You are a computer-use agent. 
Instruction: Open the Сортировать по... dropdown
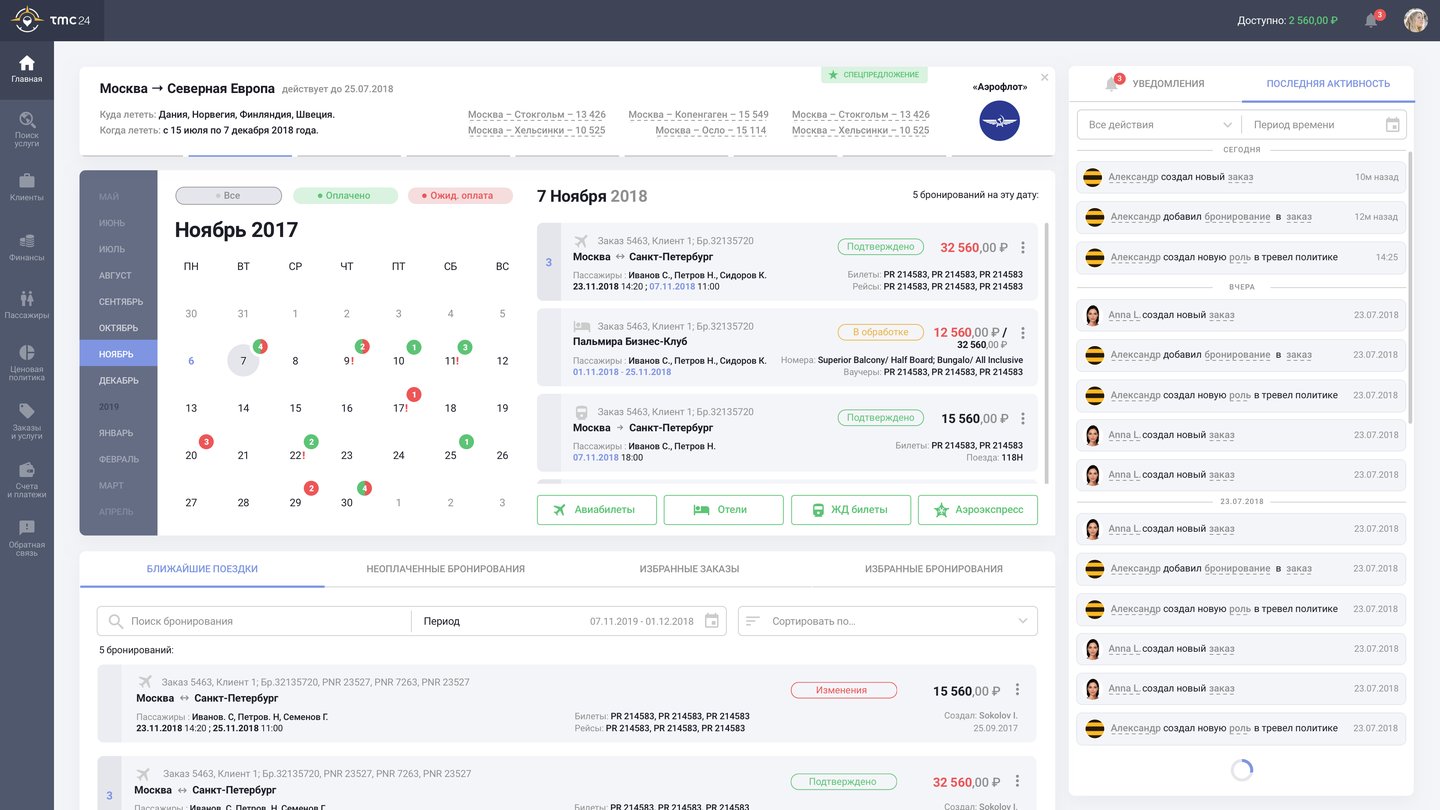(888, 621)
